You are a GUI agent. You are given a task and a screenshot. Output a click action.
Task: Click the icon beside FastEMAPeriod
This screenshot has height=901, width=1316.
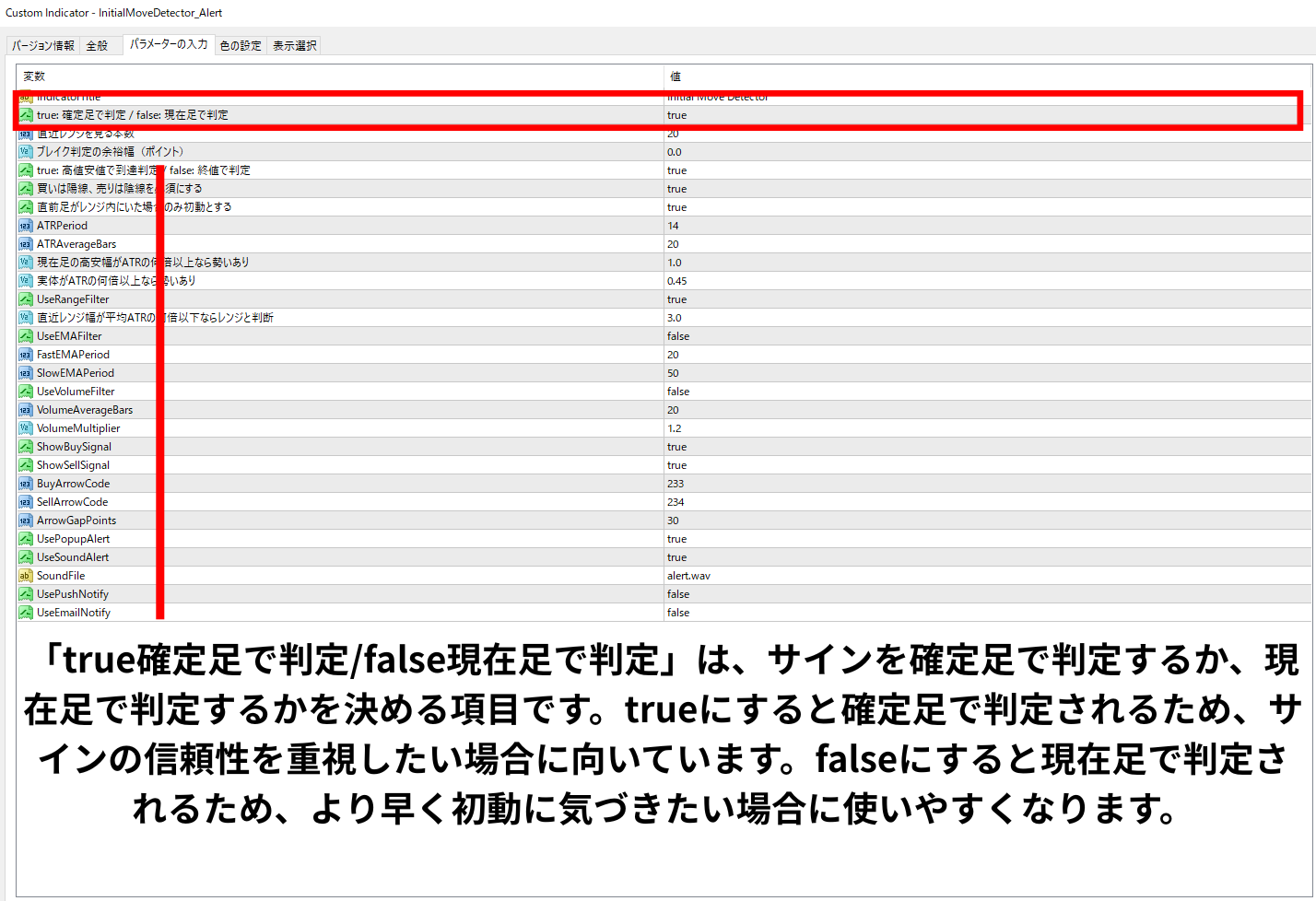point(26,355)
